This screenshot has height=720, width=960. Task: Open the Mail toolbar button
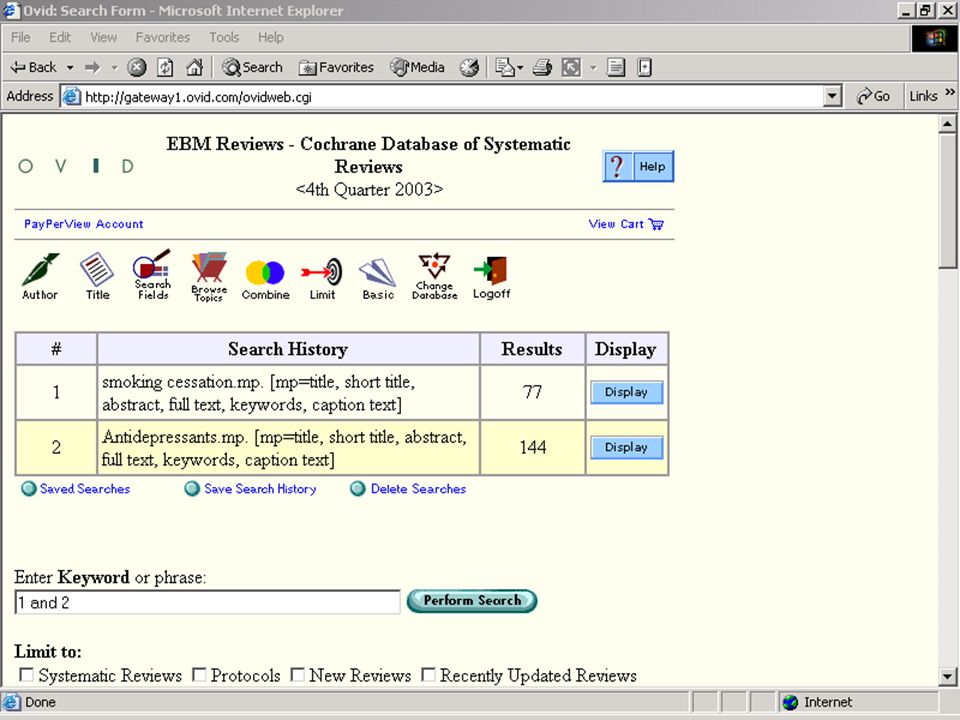tap(505, 67)
